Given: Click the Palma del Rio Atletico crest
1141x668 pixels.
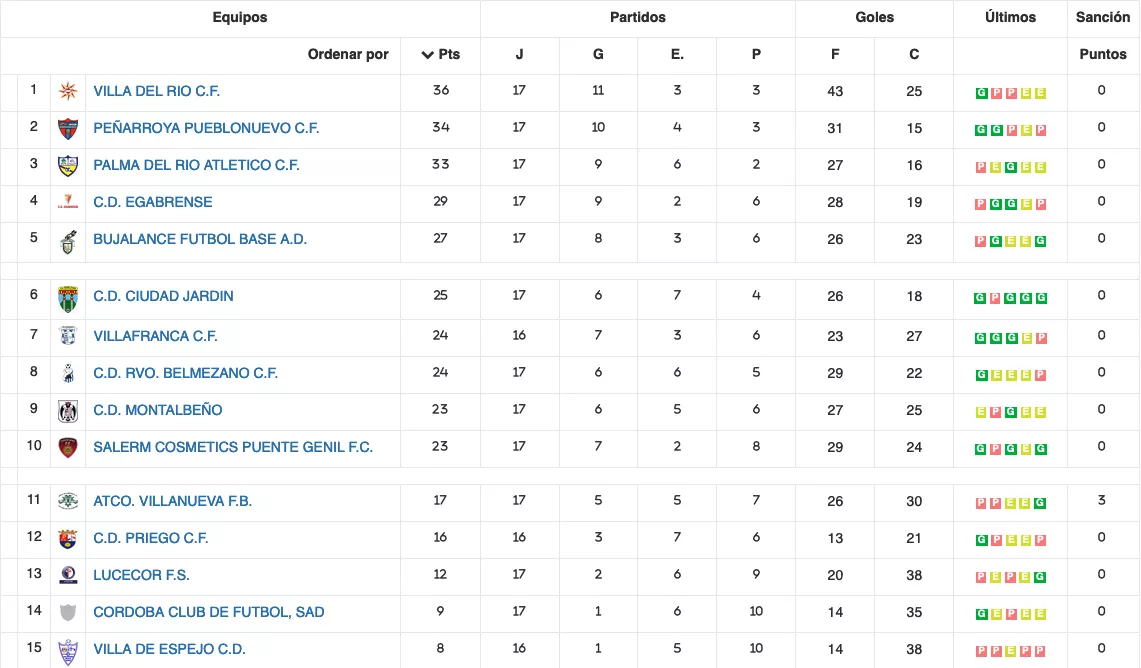Looking at the screenshot, I should point(68,166).
